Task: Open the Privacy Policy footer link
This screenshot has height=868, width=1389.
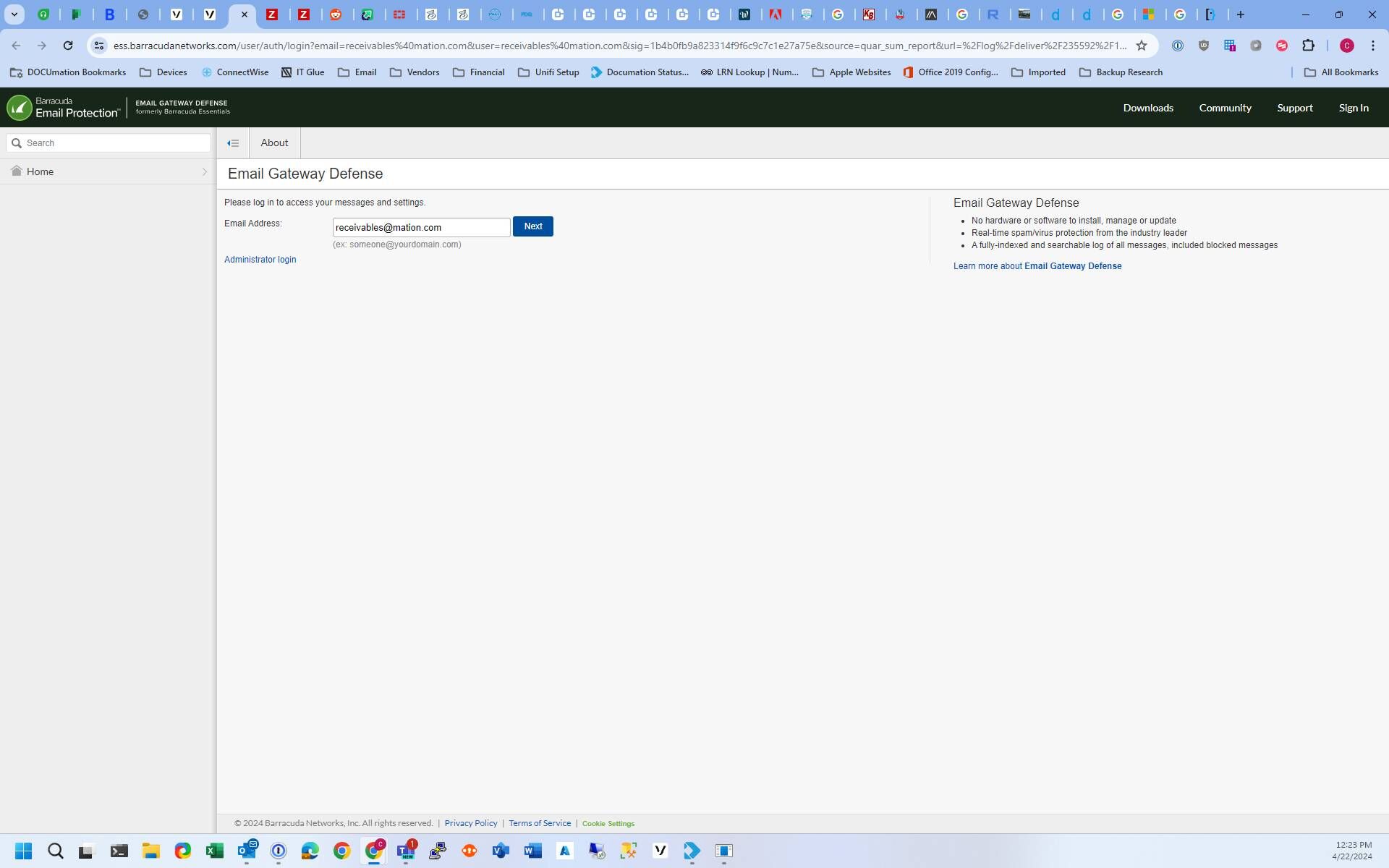Action: [470, 823]
